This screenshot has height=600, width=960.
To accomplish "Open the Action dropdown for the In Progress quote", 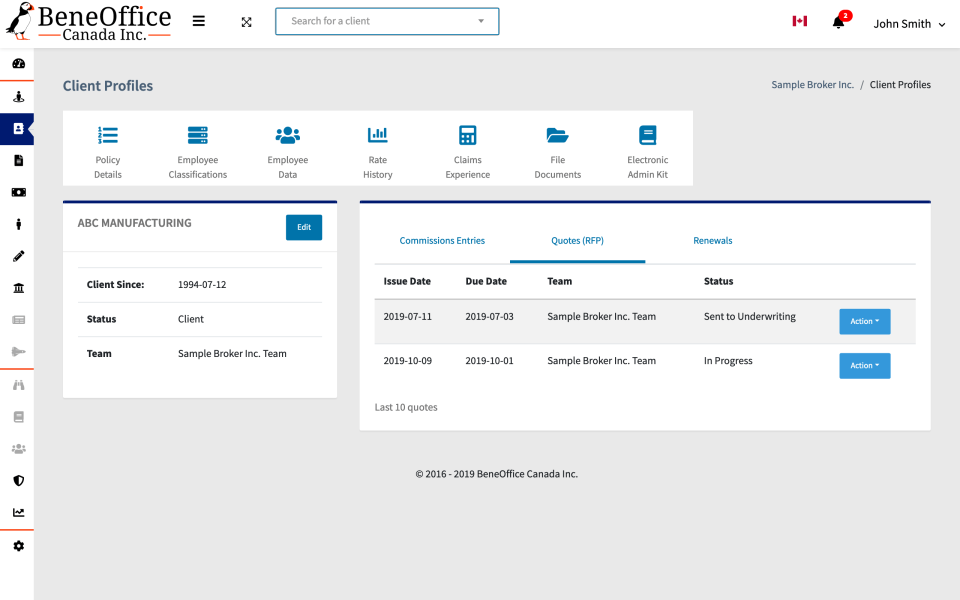I will click(x=864, y=365).
